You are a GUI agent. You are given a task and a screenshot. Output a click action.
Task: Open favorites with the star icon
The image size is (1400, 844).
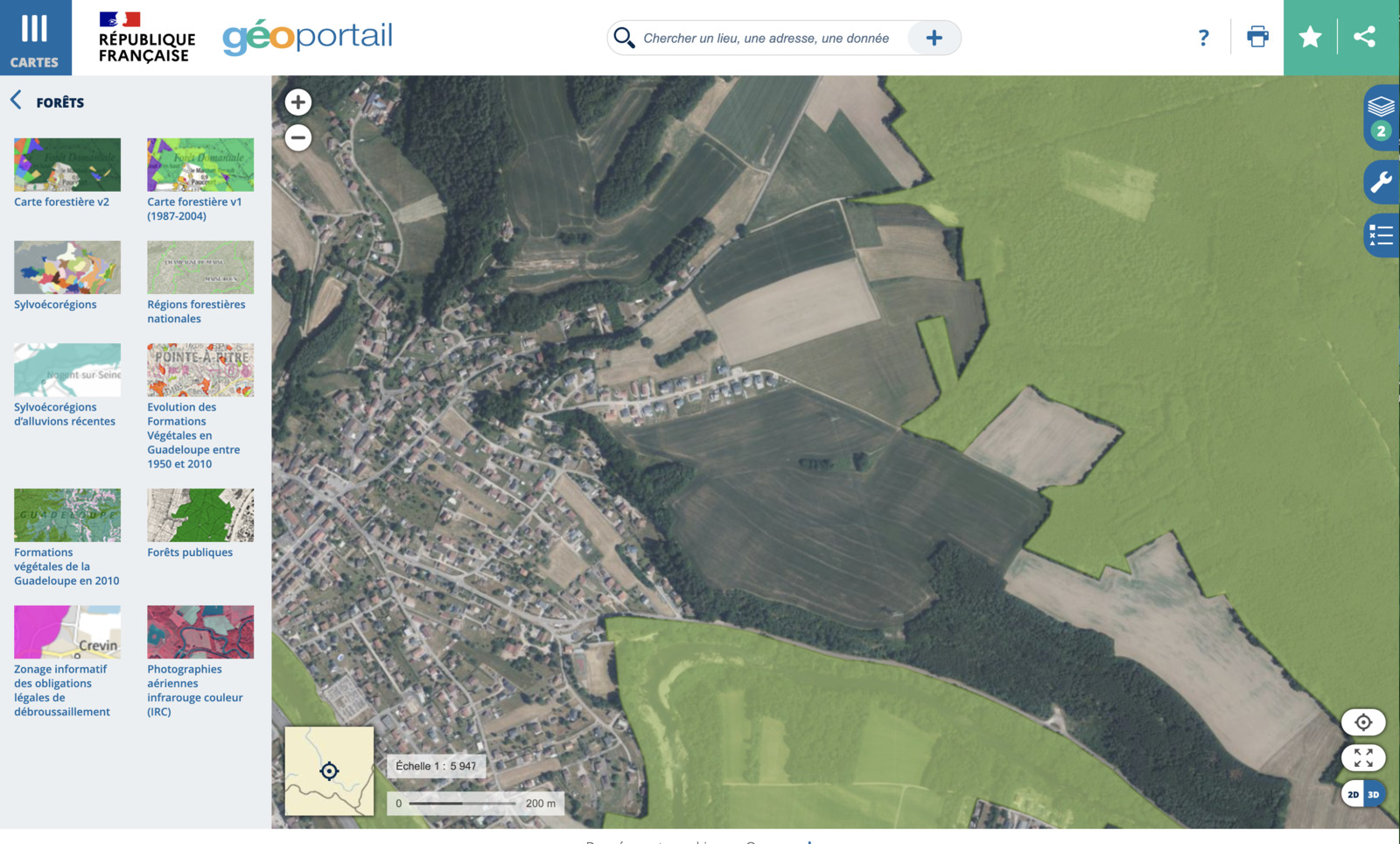[1310, 37]
